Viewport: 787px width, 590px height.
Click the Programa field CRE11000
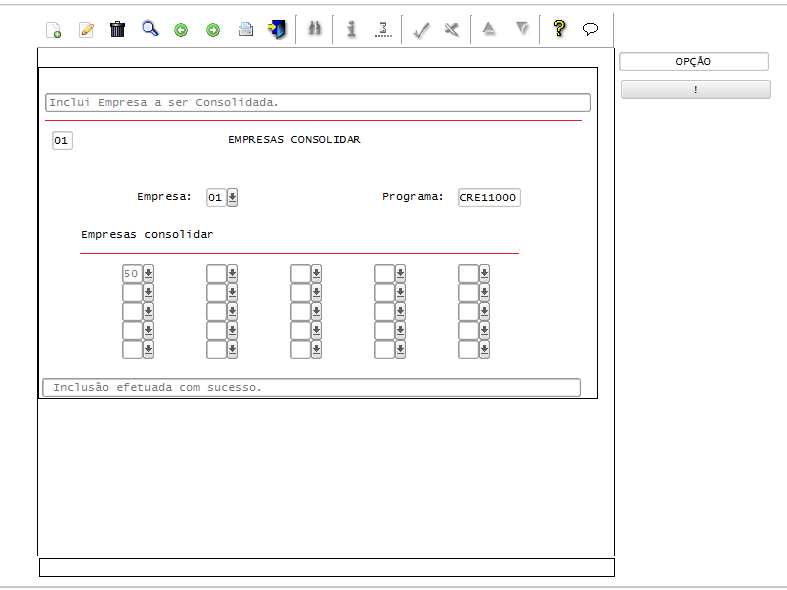point(489,197)
